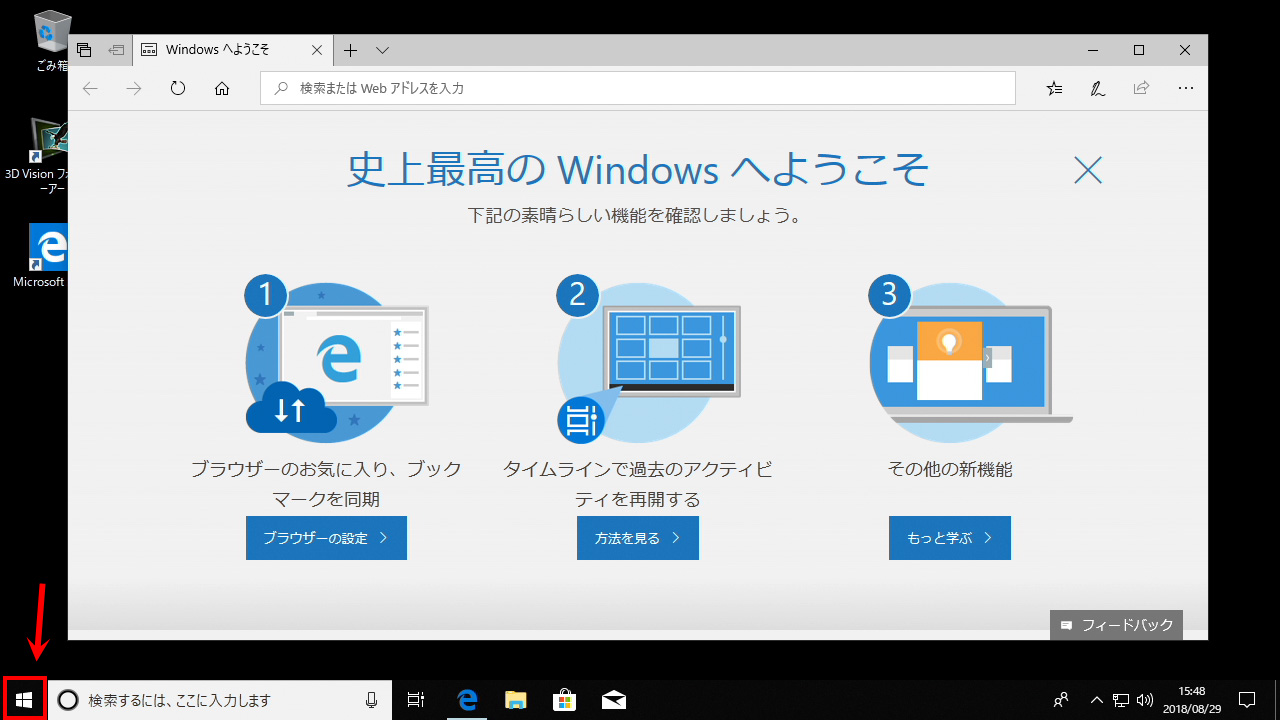Click the タイムラインで過去のアクティビティを再開する text
The height and width of the screenshot is (720, 1280).
tap(638, 484)
